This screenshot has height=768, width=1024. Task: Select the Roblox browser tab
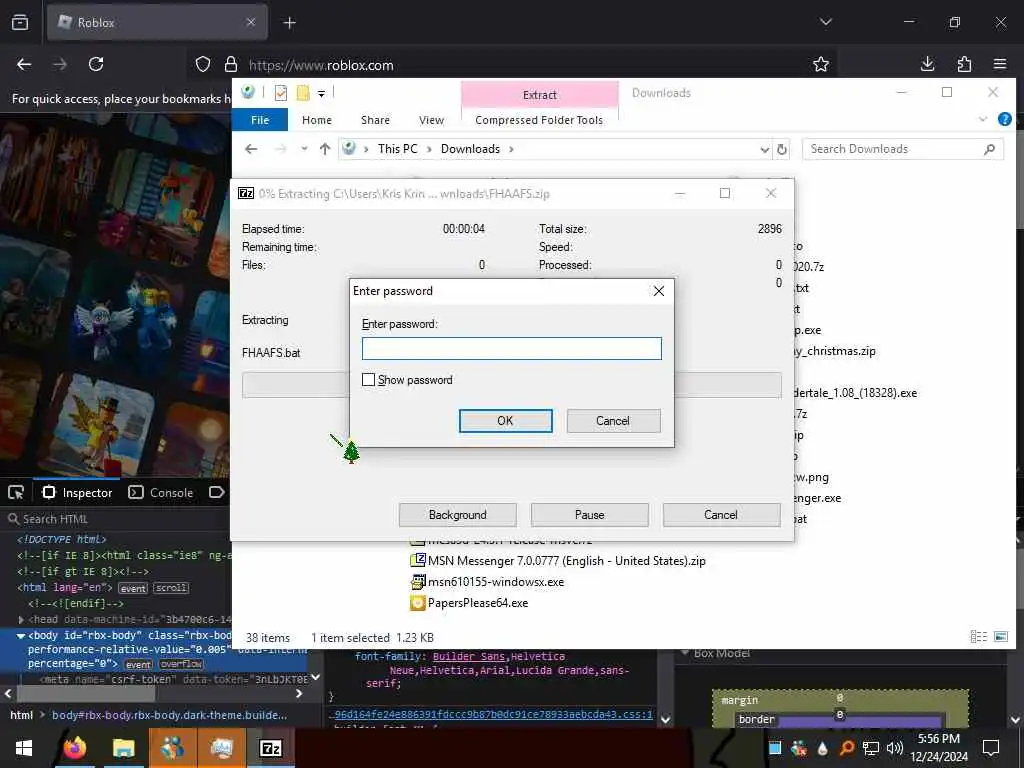157,22
